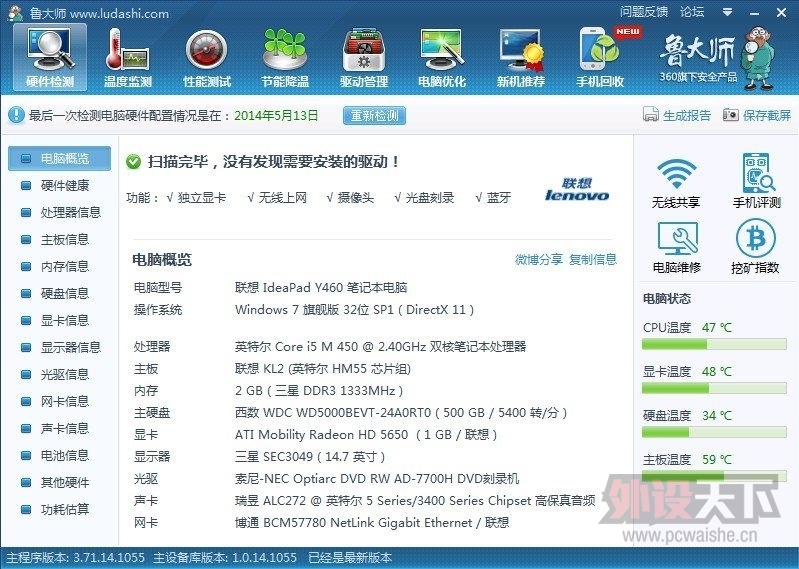Click the BCM57780 NetLink Ethernet text
This screenshot has height=569, width=799.
(x=372, y=522)
